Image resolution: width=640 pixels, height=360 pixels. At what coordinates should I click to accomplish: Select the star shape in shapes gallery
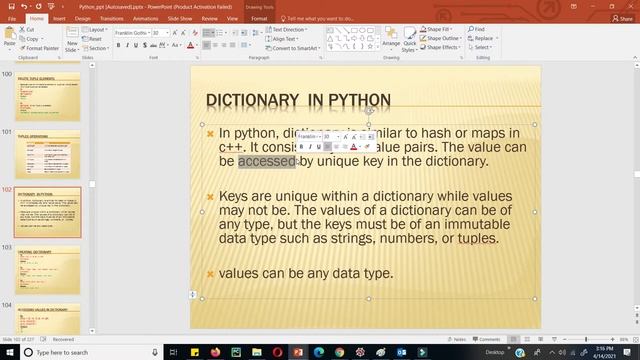370,47
